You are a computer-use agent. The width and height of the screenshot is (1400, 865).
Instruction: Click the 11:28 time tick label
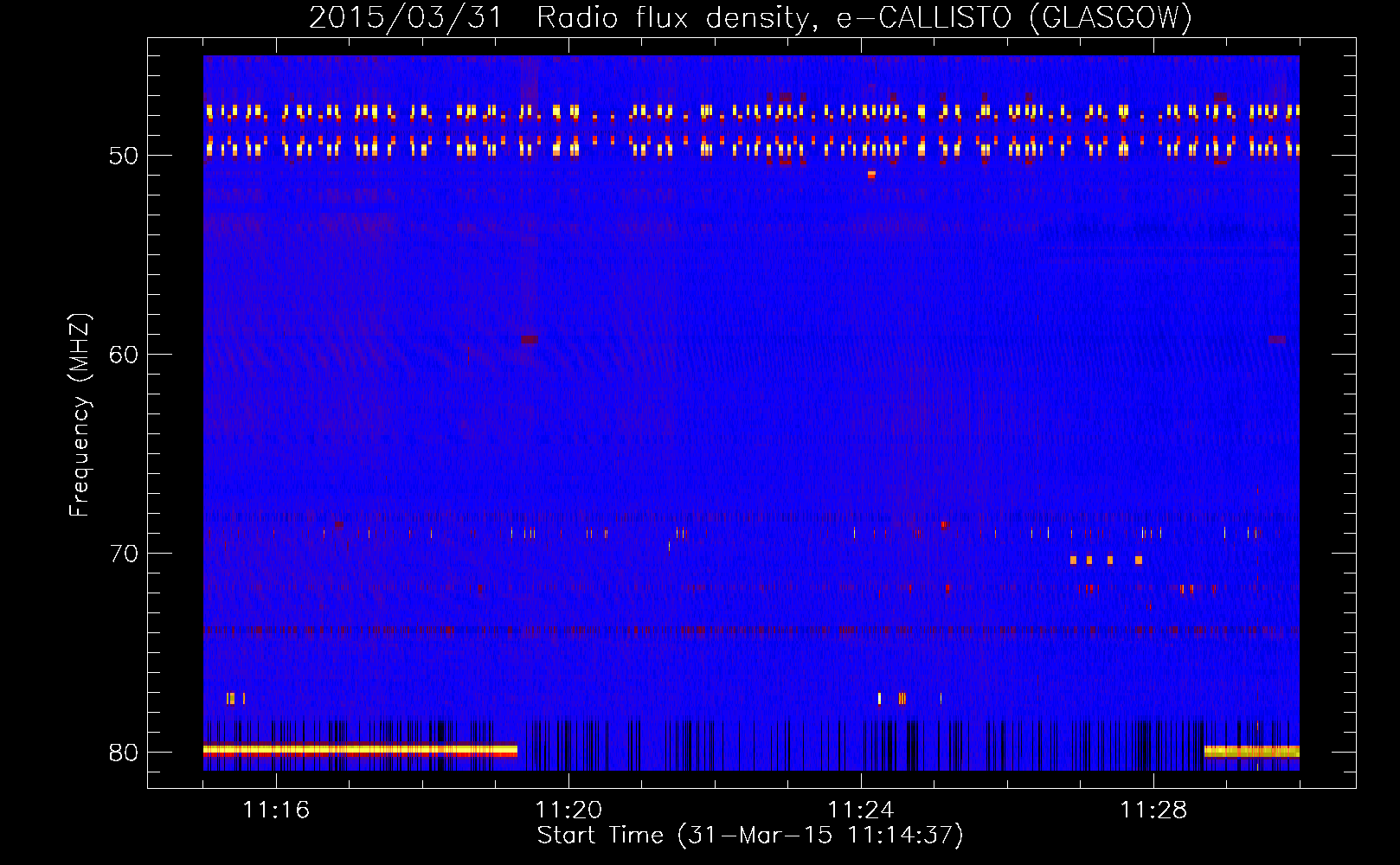(x=1153, y=810)
